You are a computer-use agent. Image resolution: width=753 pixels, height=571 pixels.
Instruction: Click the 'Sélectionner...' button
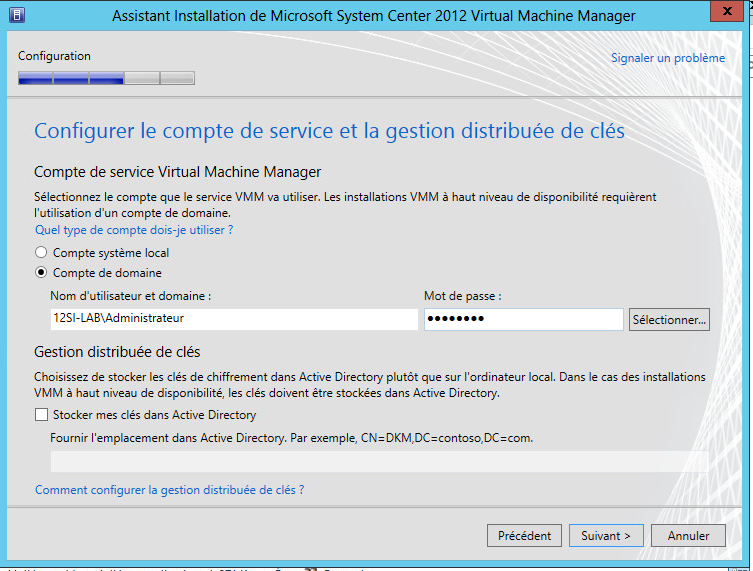coord(669,319)
